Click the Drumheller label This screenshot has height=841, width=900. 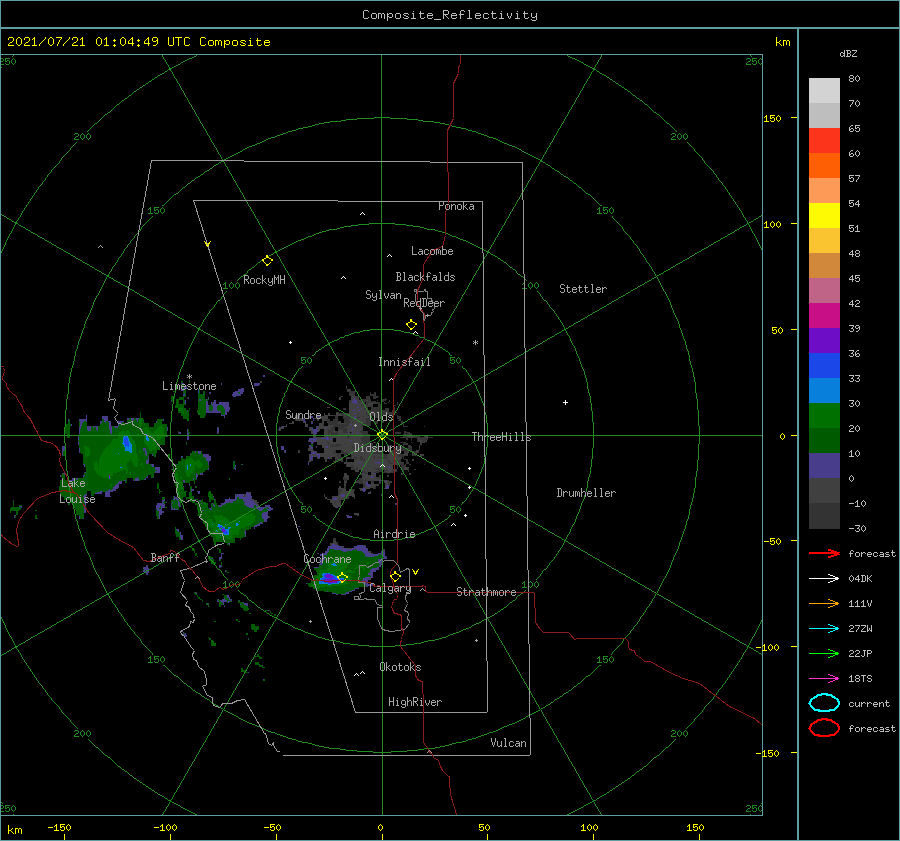(586, 493)
